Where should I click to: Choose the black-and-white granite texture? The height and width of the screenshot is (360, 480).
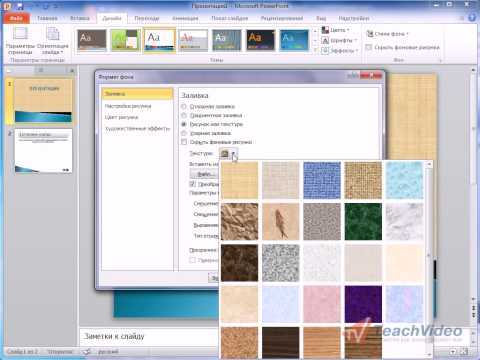pyautogui.click(x=281, y=263)
